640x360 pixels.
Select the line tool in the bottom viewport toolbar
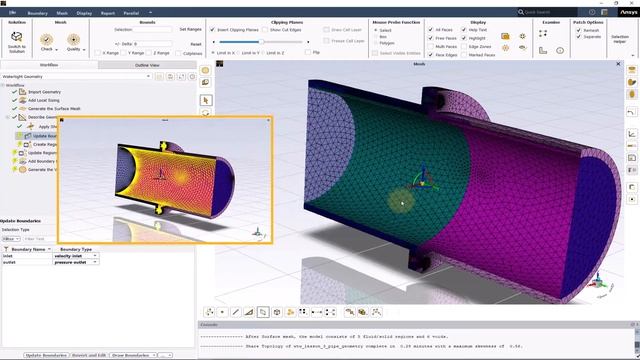point(236,312)
